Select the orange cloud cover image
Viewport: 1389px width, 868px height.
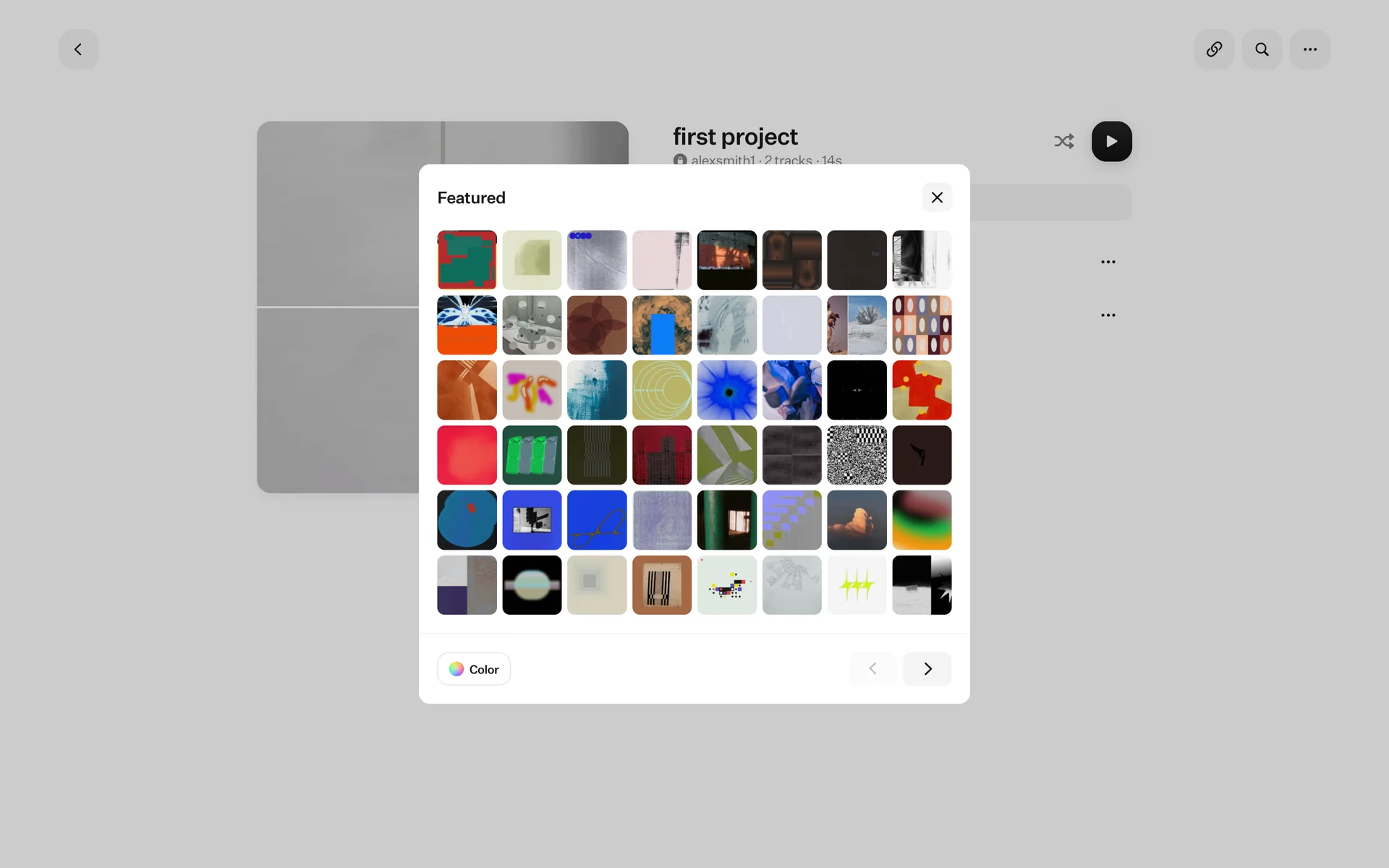tap(857, 520)
